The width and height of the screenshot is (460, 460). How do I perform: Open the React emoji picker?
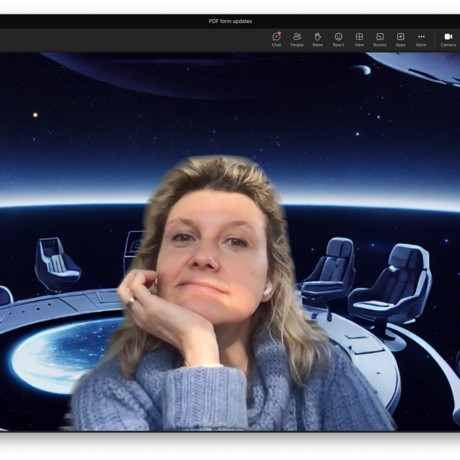pos(338,36)
